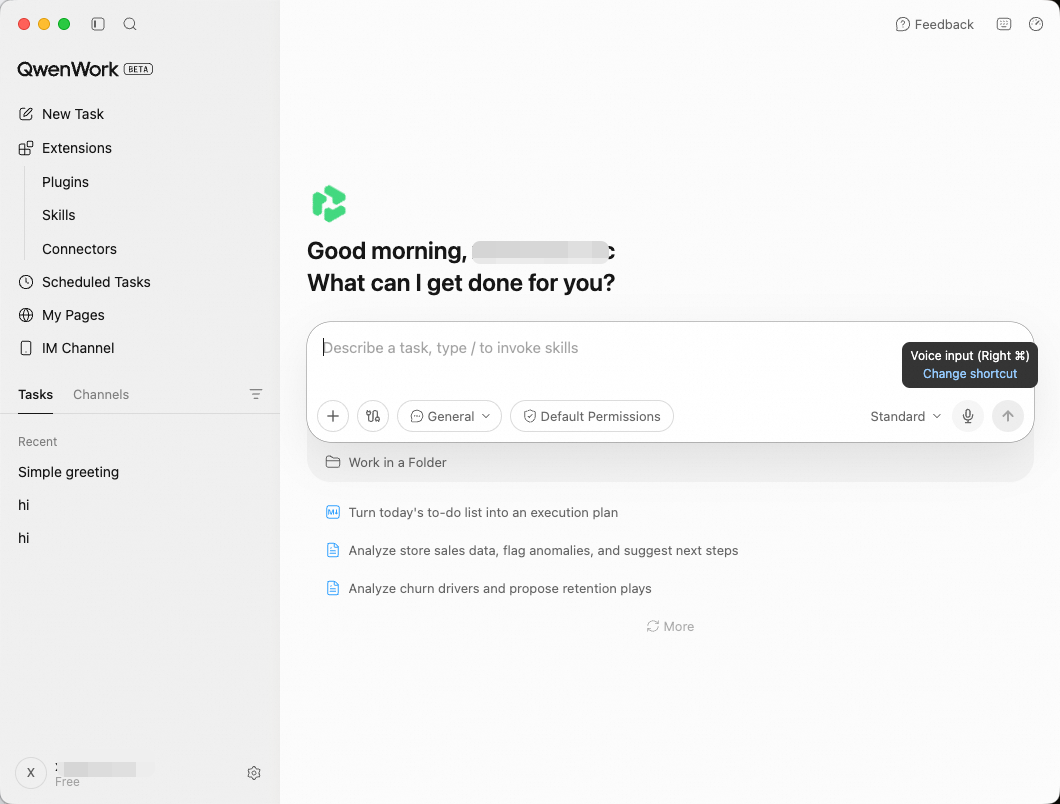Open Skills under Extensions

(x=58, y=215)
